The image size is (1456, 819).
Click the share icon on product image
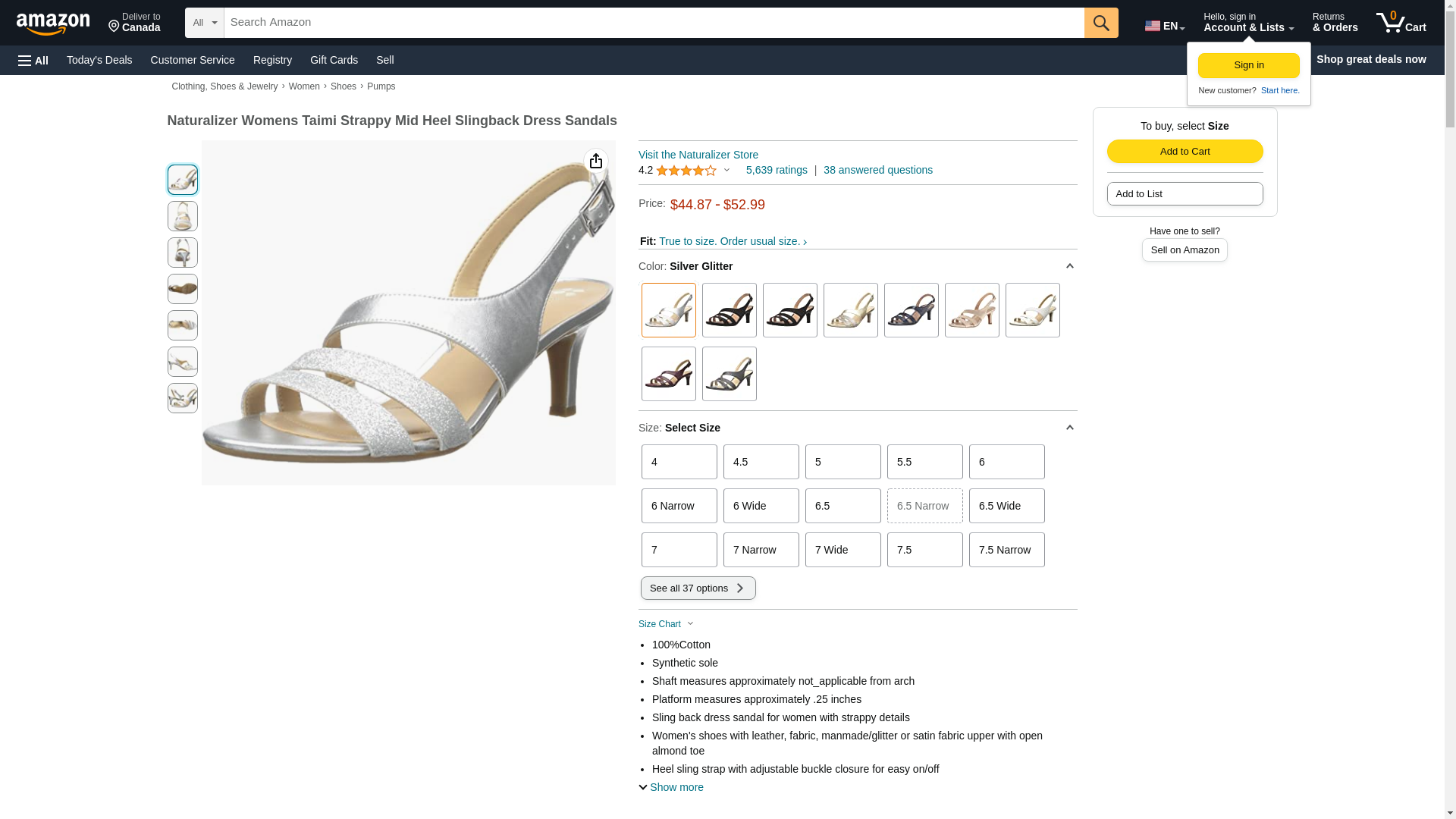596,161
